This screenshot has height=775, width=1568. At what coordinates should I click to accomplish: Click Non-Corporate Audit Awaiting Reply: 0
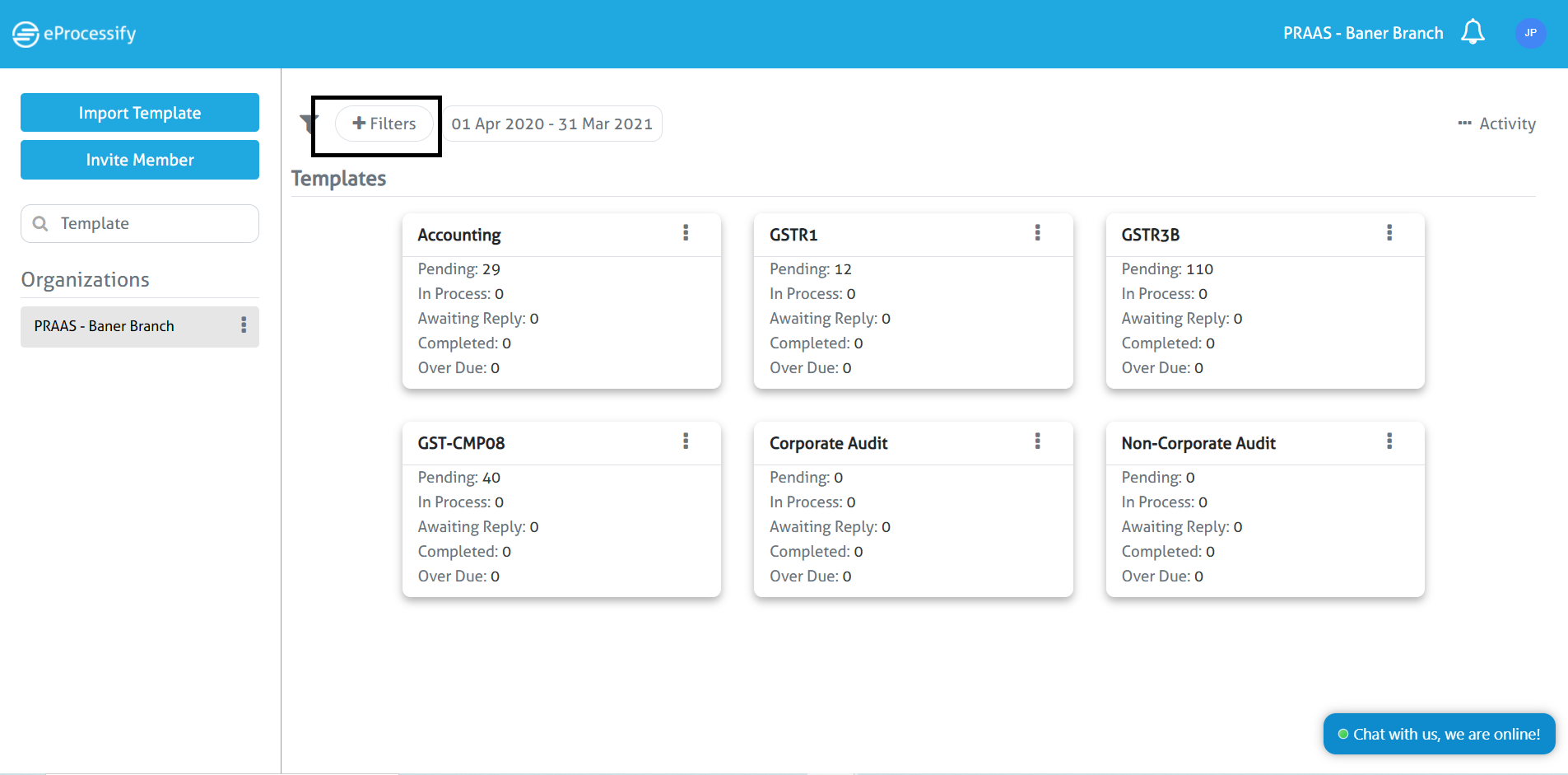pos(1182,527)
